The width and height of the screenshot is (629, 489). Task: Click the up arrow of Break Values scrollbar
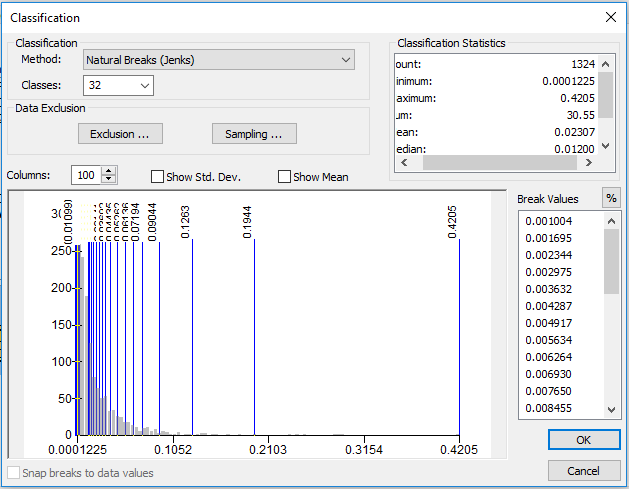pyautogui.click(x=611, y=221)
